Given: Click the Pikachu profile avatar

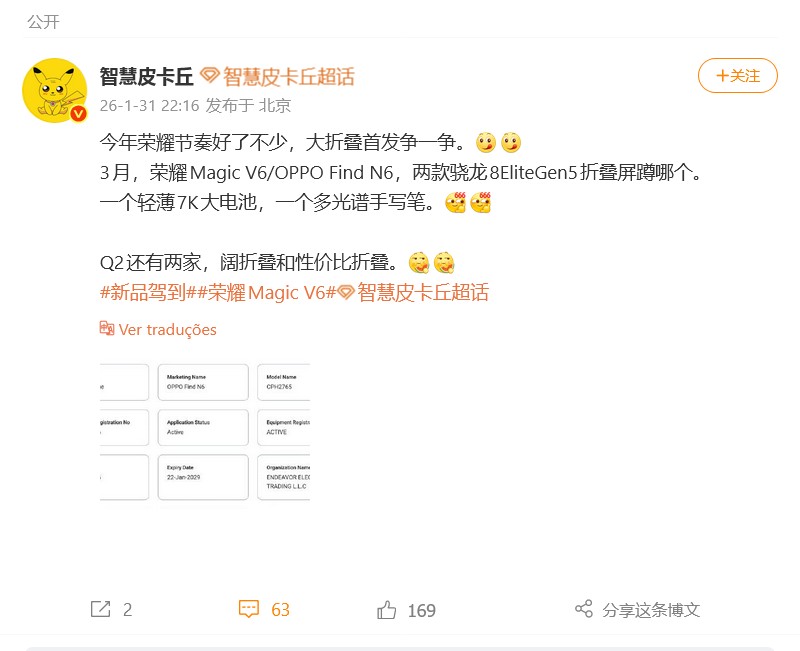Looking at the screenshot, I should pos(55,90).
